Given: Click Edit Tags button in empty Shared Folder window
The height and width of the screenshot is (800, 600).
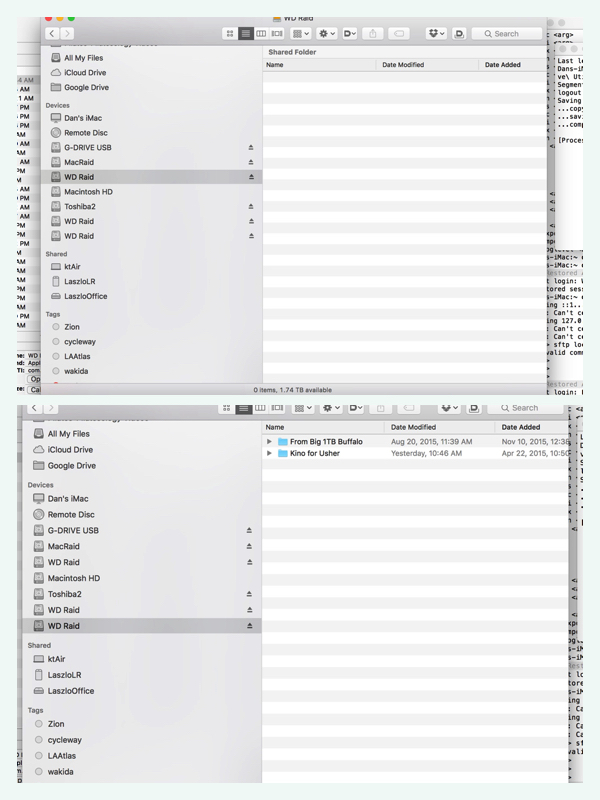Looking at the screenshot, I should coord(399,34).
